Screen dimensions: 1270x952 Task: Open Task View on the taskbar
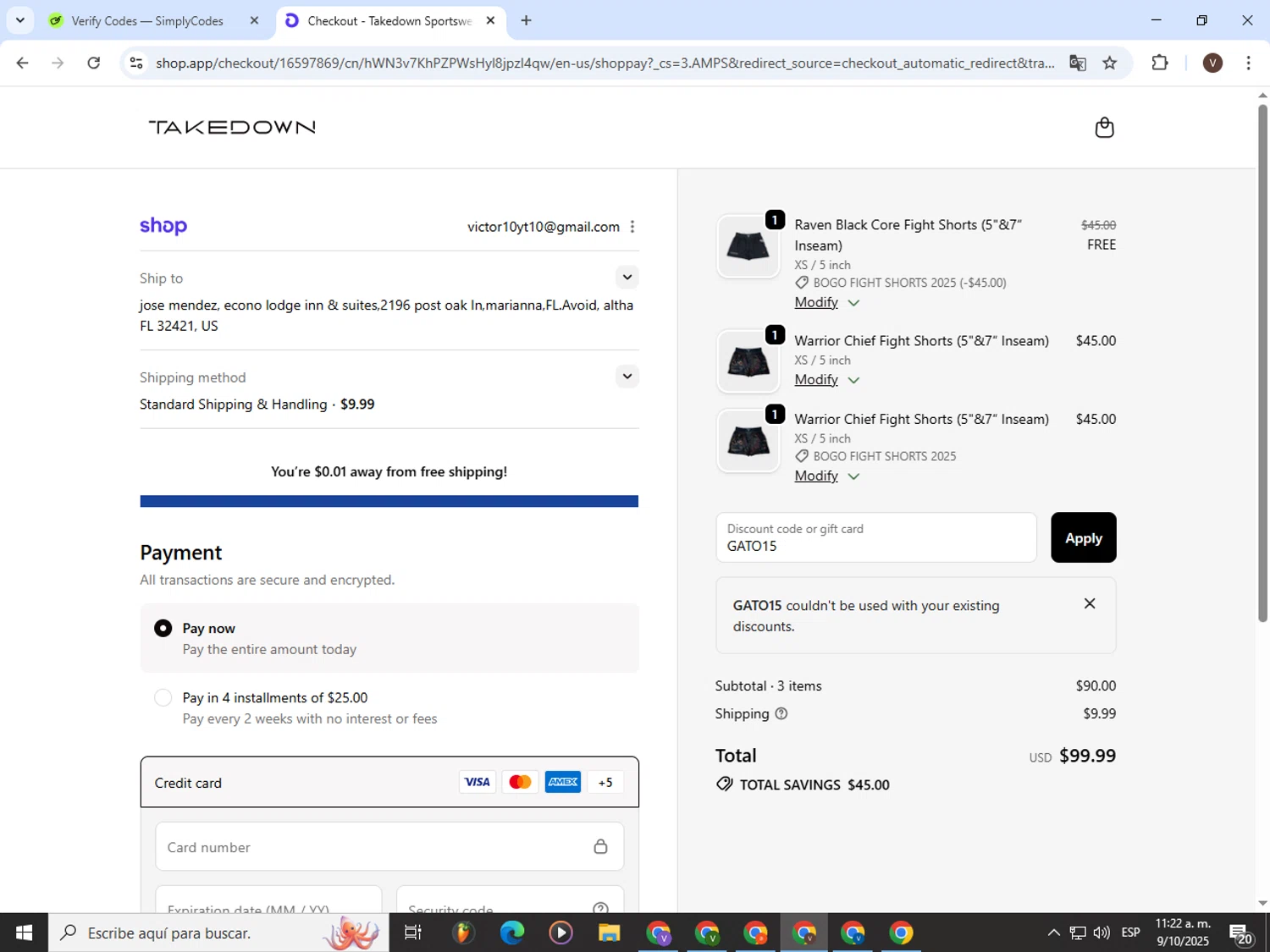pos(413,933)
